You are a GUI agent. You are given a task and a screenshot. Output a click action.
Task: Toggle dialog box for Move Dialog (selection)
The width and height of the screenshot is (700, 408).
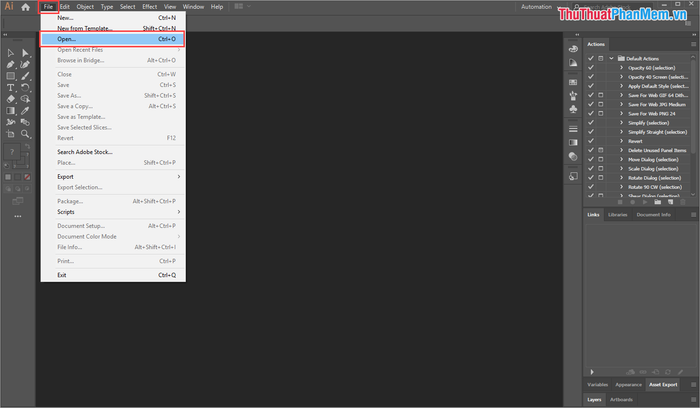coord(601,159)
